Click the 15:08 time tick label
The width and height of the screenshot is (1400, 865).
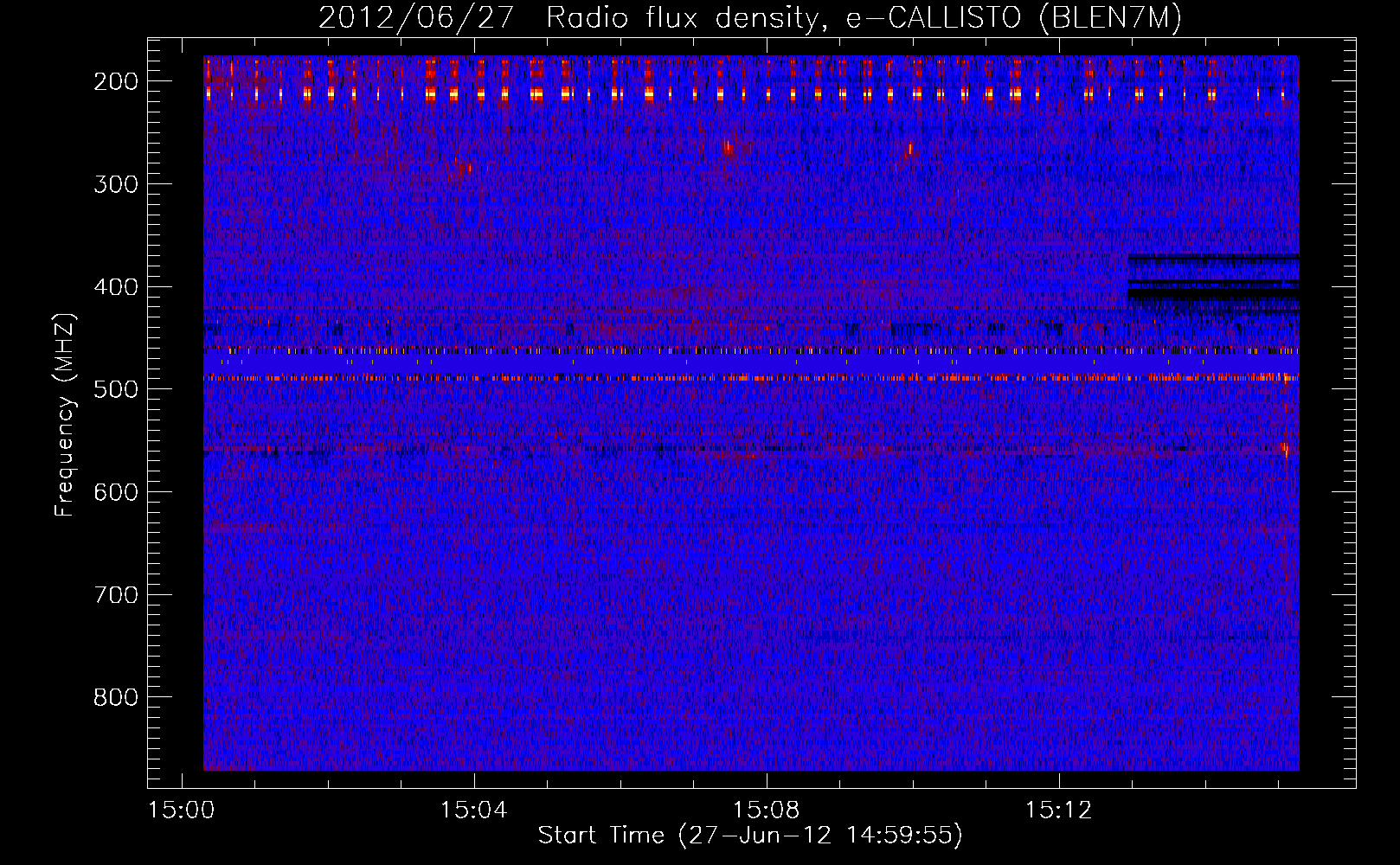click(766, 811)
